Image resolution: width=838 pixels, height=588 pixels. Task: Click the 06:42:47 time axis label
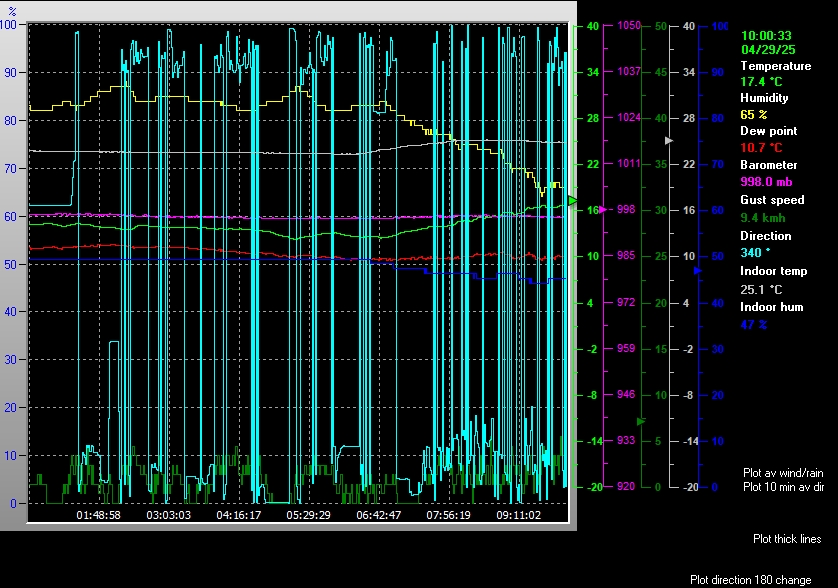click(378, 515)
